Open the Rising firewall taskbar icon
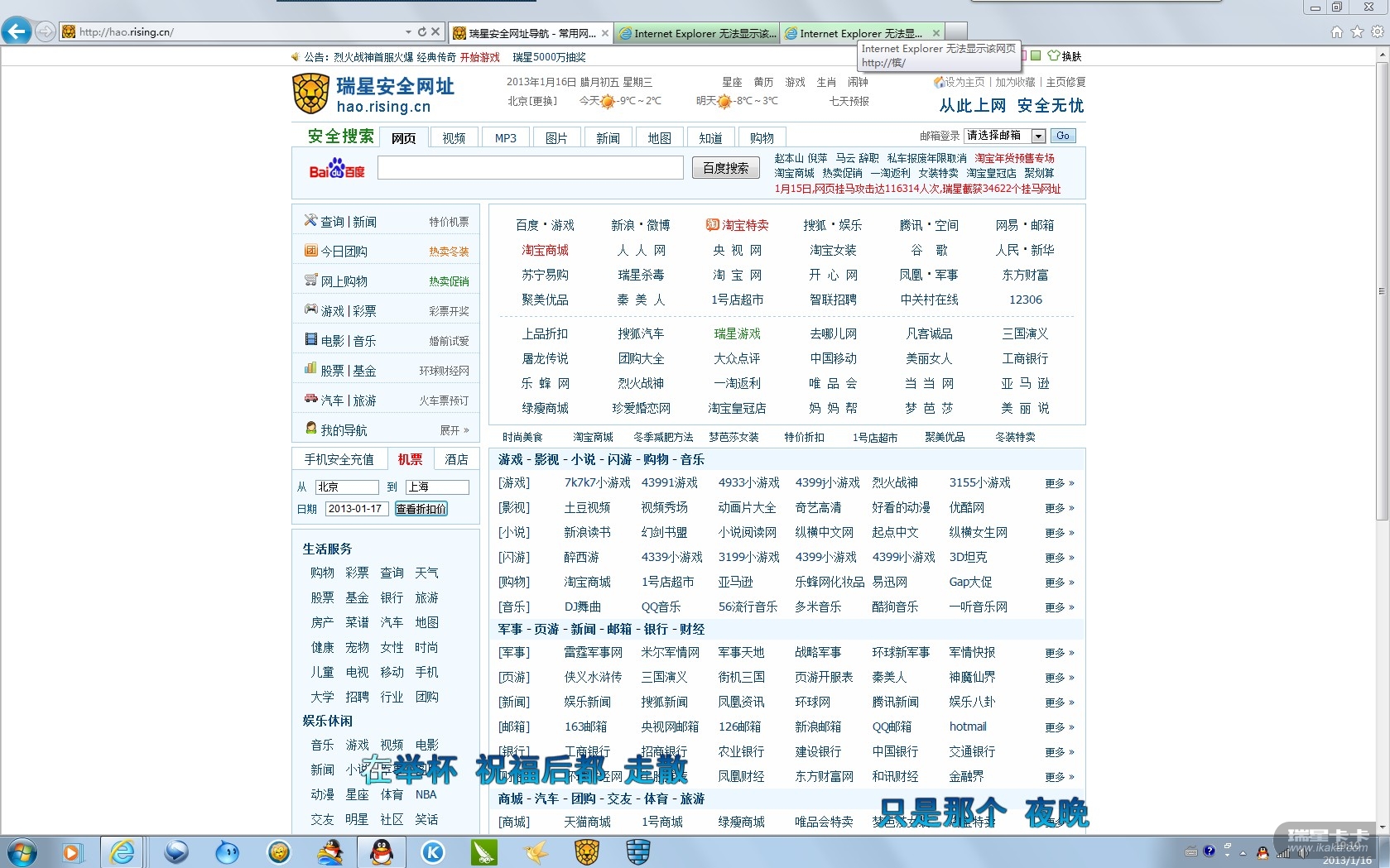This screenshot has height=868, width=1390. tap(638, 851)
